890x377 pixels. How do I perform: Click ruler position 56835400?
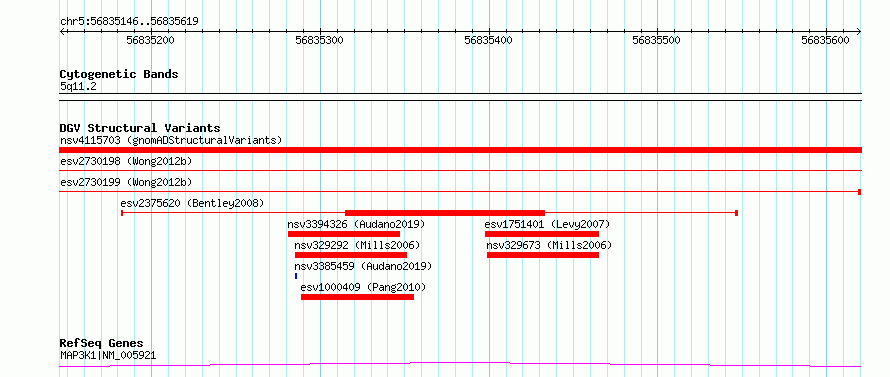click(489, 40)
